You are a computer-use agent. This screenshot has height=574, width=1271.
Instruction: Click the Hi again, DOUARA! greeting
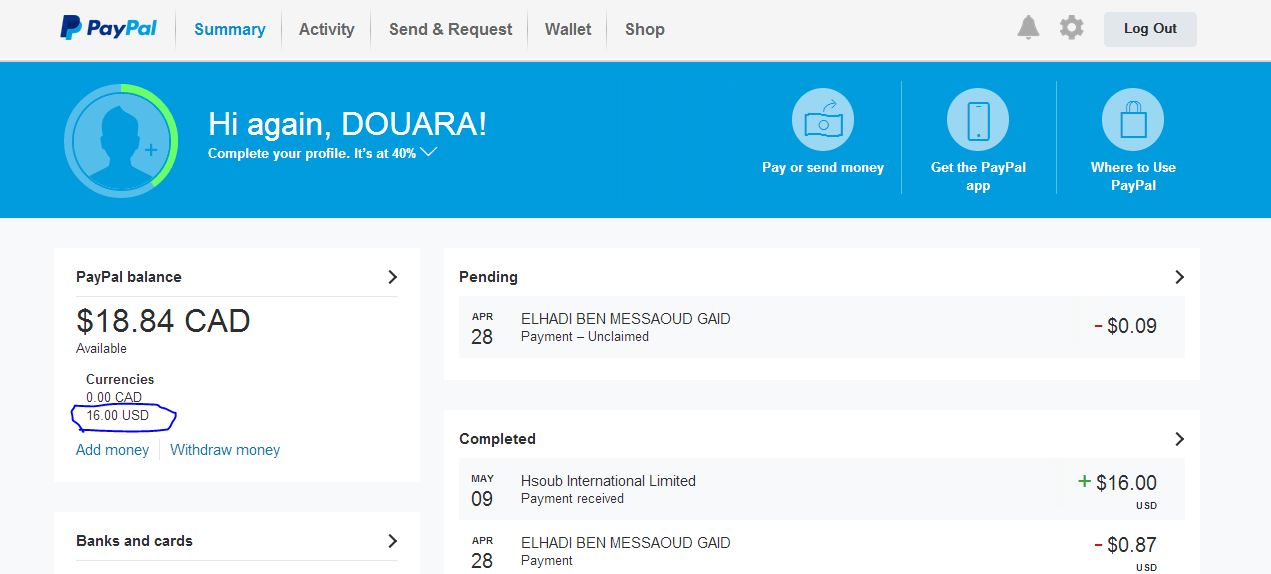347,124
